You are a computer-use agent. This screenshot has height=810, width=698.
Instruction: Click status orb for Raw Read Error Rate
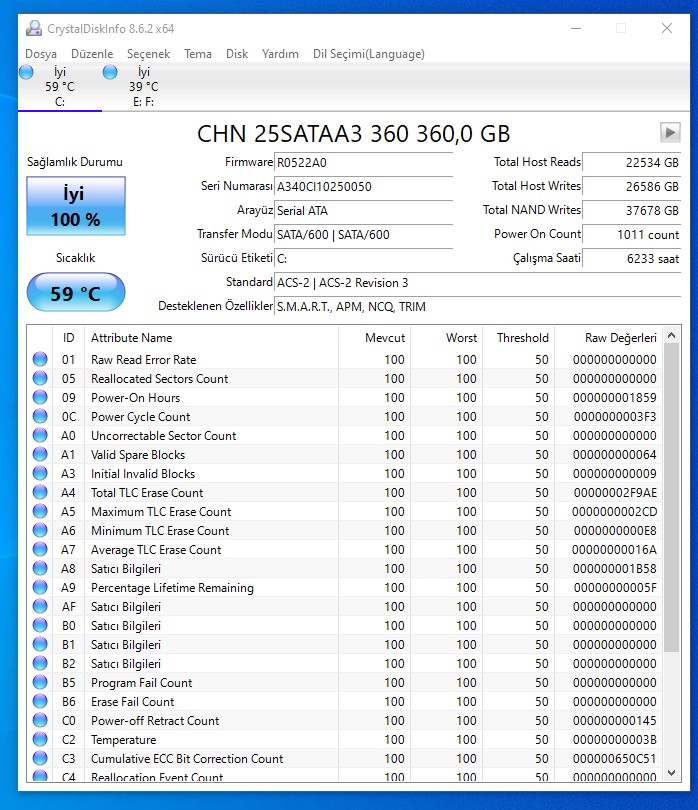pyautogui.click(x=40, y=360)
